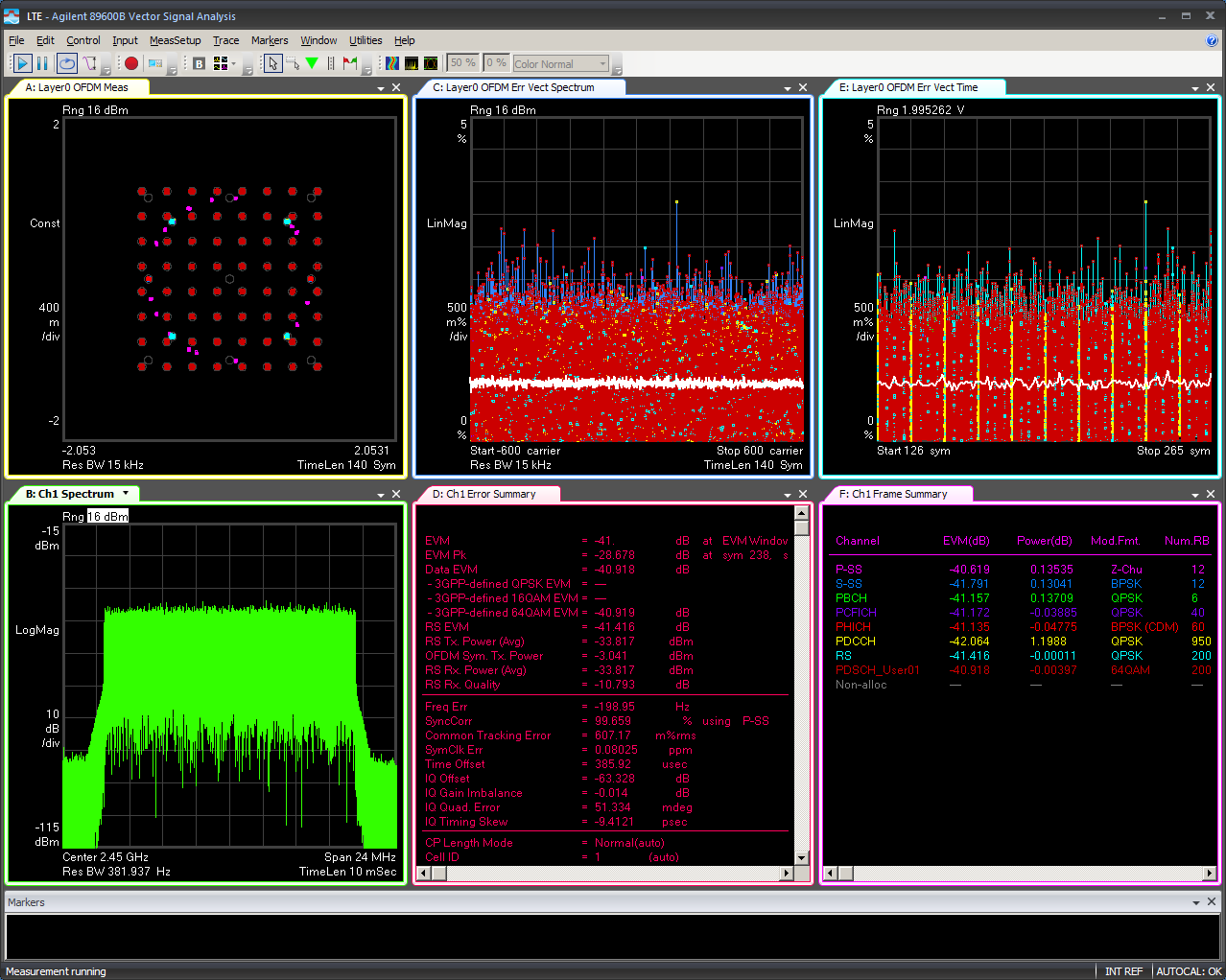The image size is (1226, 980).
Task: Click the 50 % field in toolbar
Action: pos(463,63)
